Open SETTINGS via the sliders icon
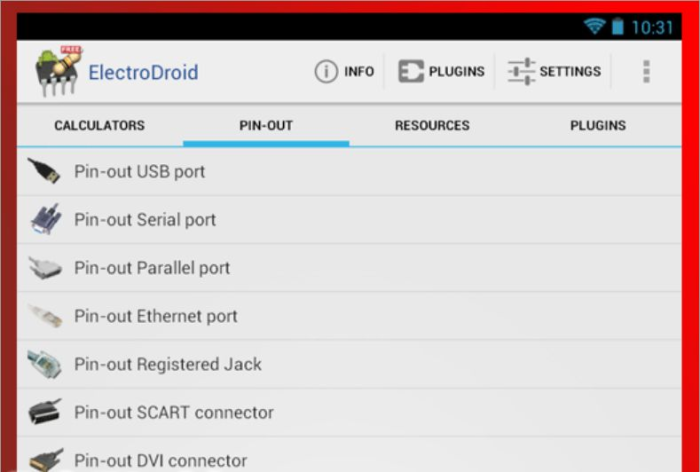This screenshot has width=700, height=472. [521, 71]
